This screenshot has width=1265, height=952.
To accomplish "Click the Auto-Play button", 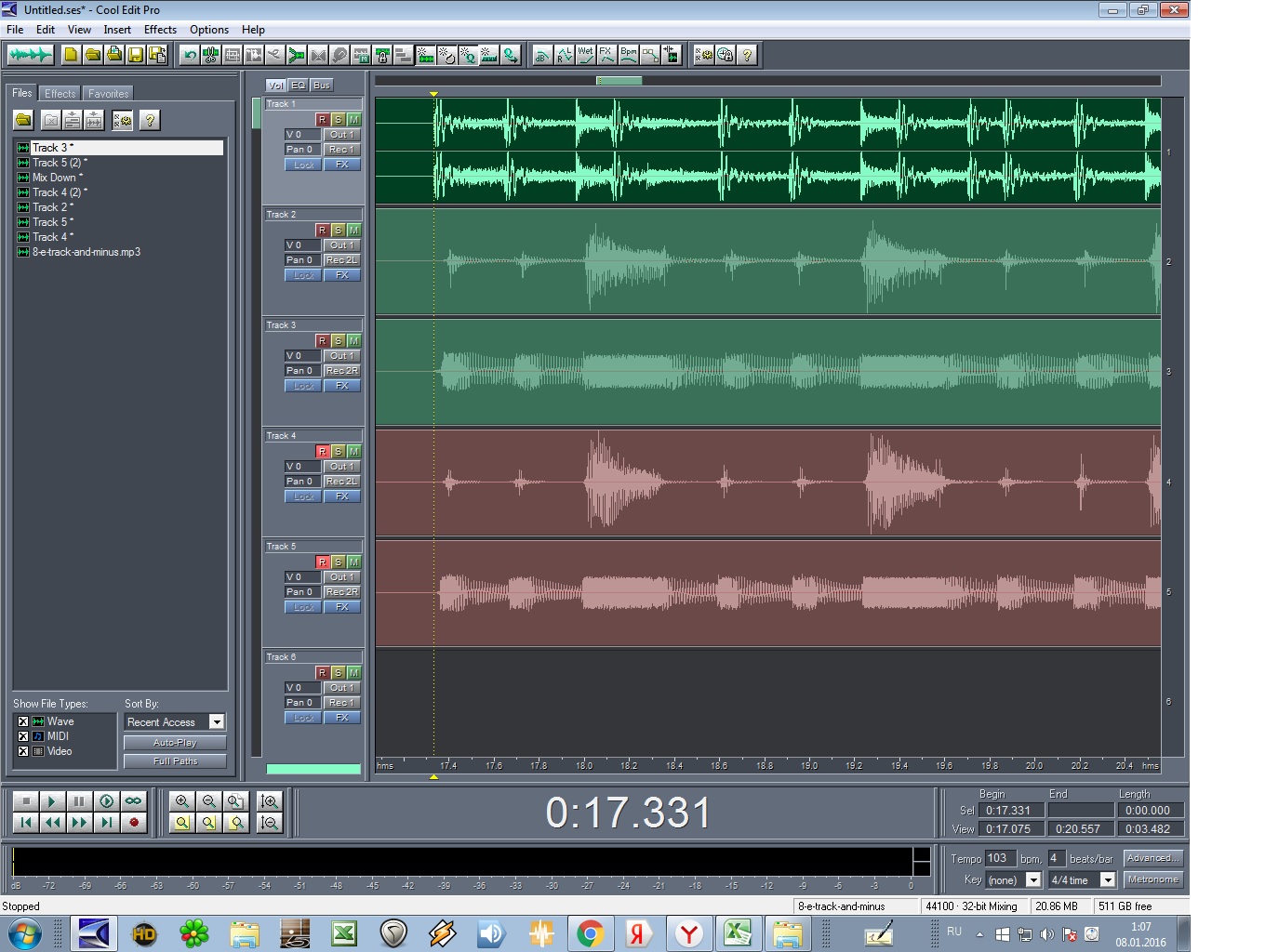I will [175, 743].
